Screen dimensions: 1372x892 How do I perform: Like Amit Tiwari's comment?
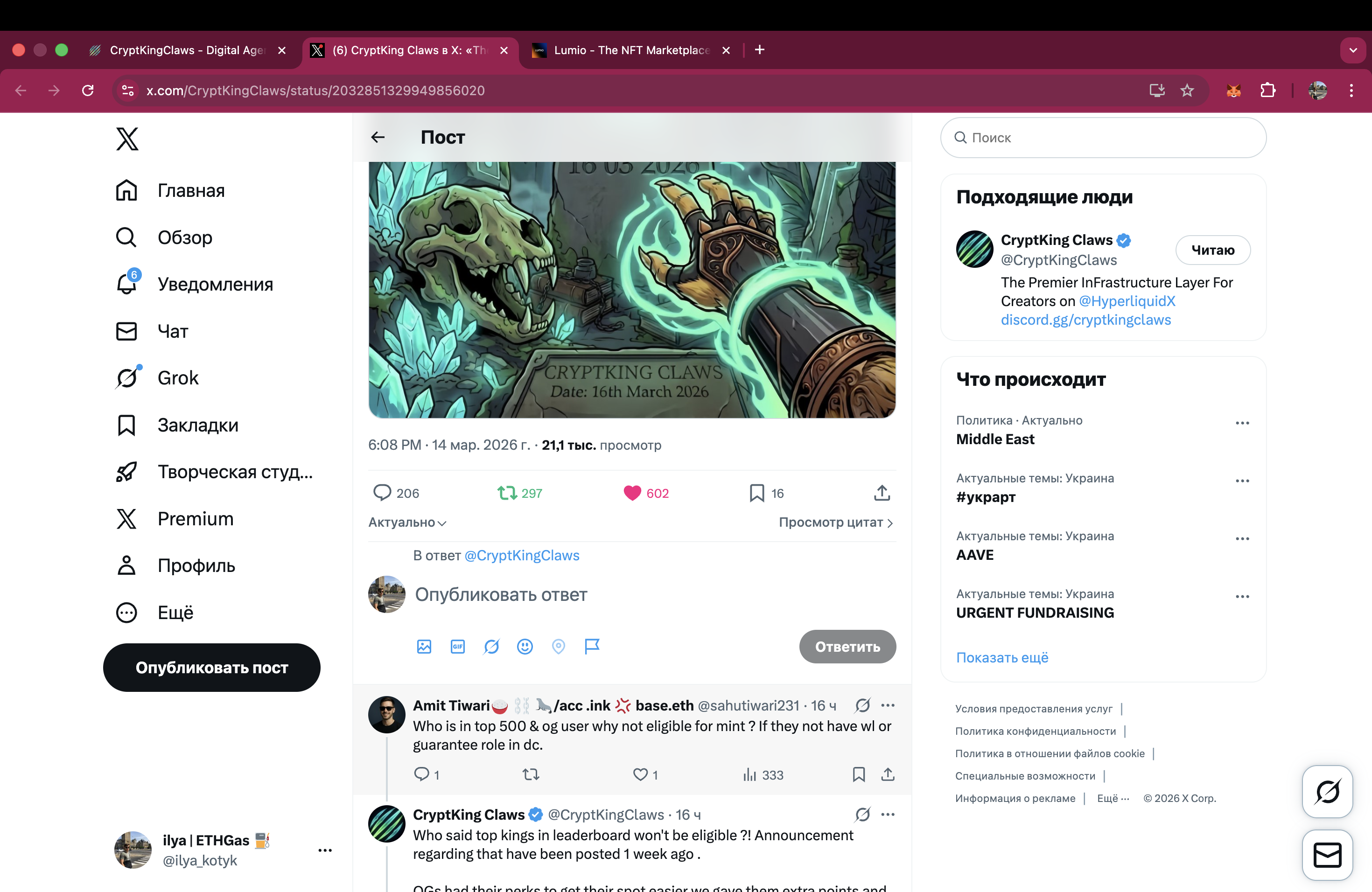click(x=640, y=774)
